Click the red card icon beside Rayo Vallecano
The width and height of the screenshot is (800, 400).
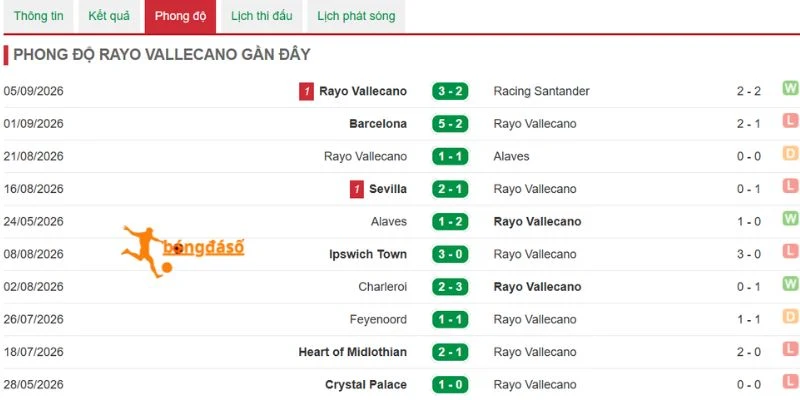click(x=306, y=92)
